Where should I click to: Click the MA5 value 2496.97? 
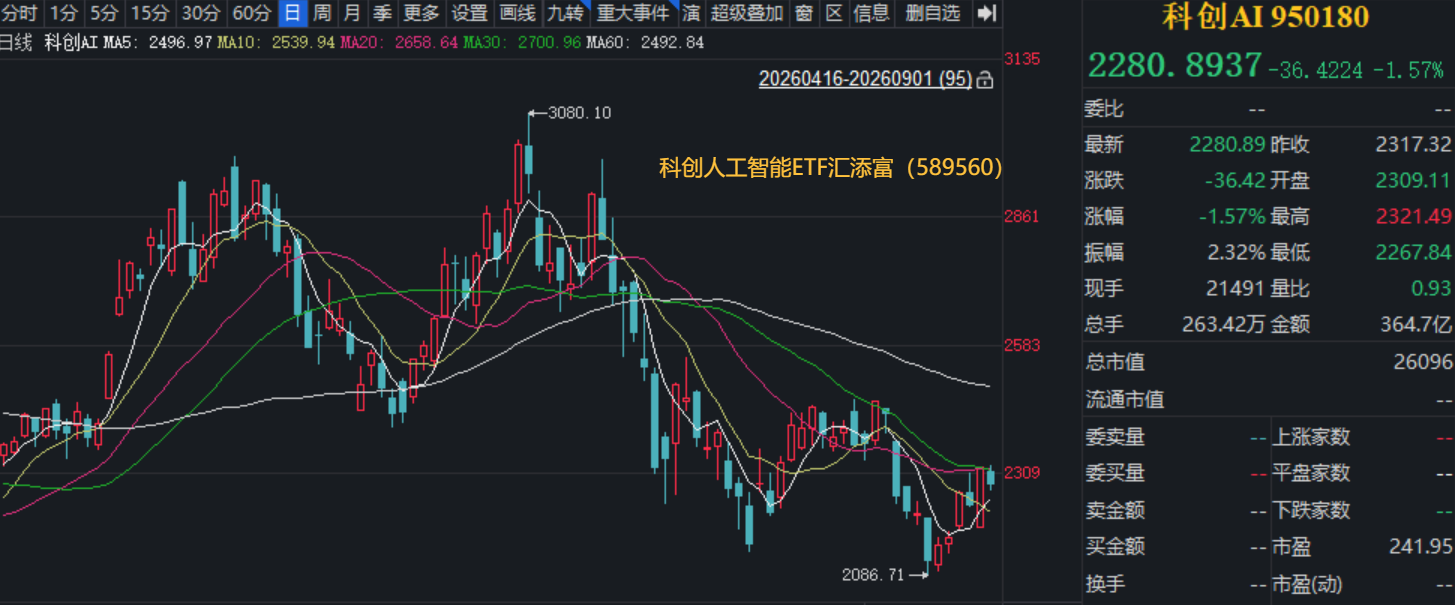(179, 42)
